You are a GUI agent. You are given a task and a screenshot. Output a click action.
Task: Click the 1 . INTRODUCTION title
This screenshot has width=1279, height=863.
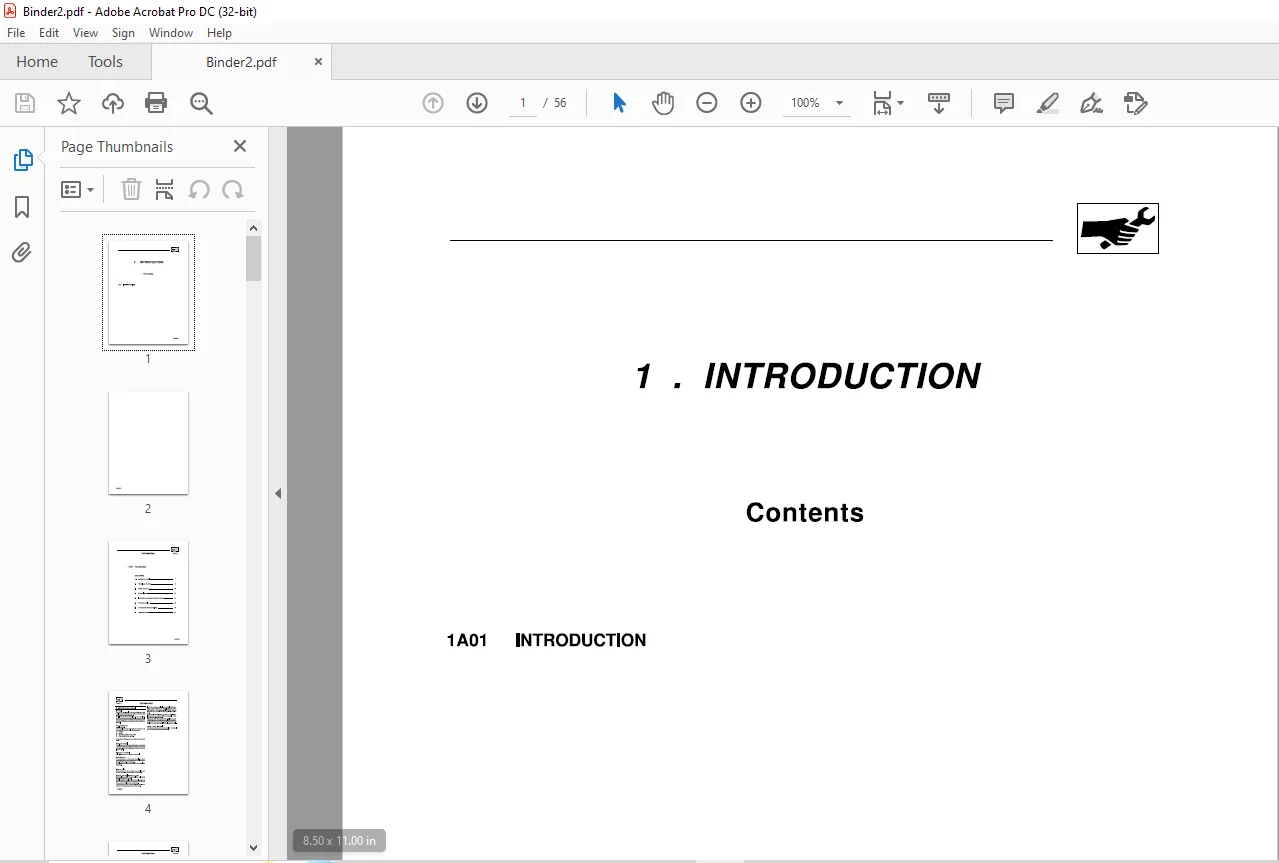pos(807,376)
